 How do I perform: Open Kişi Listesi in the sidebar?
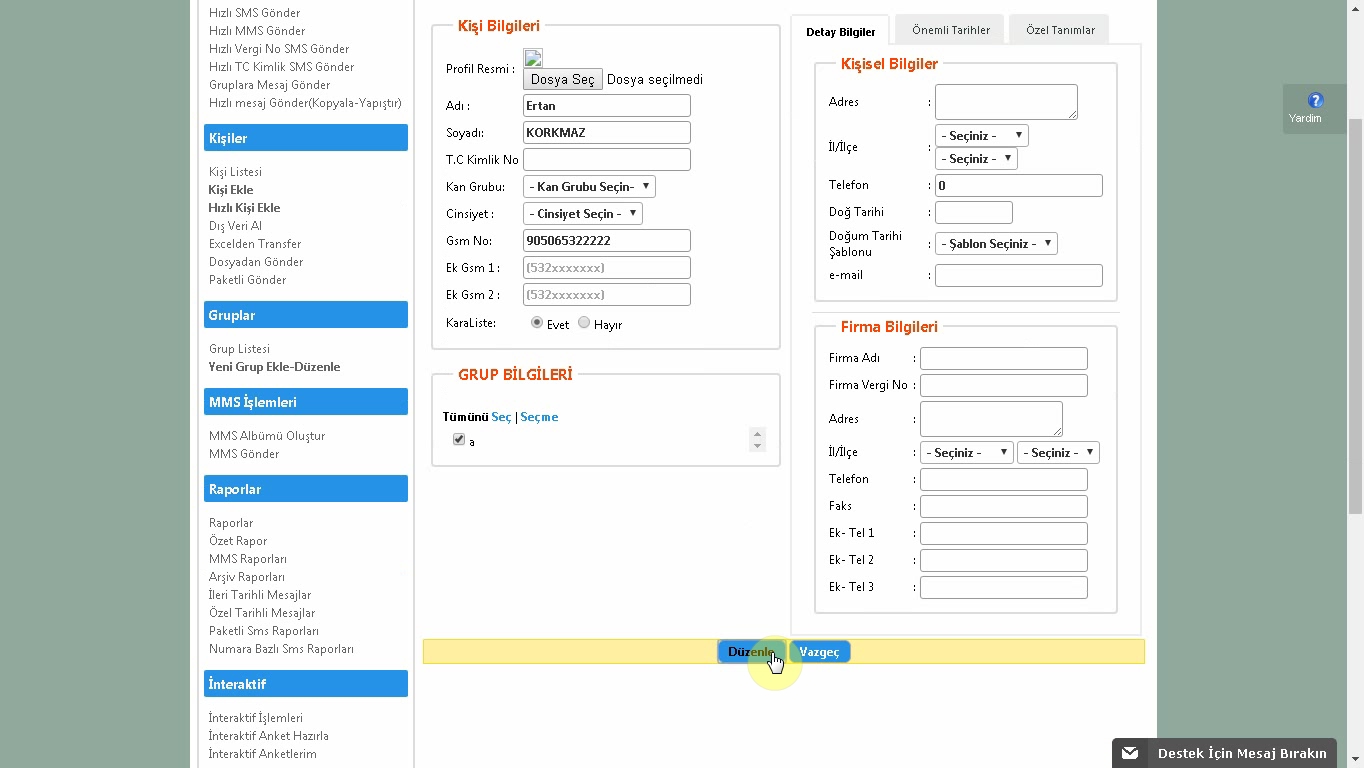(235, 172)
